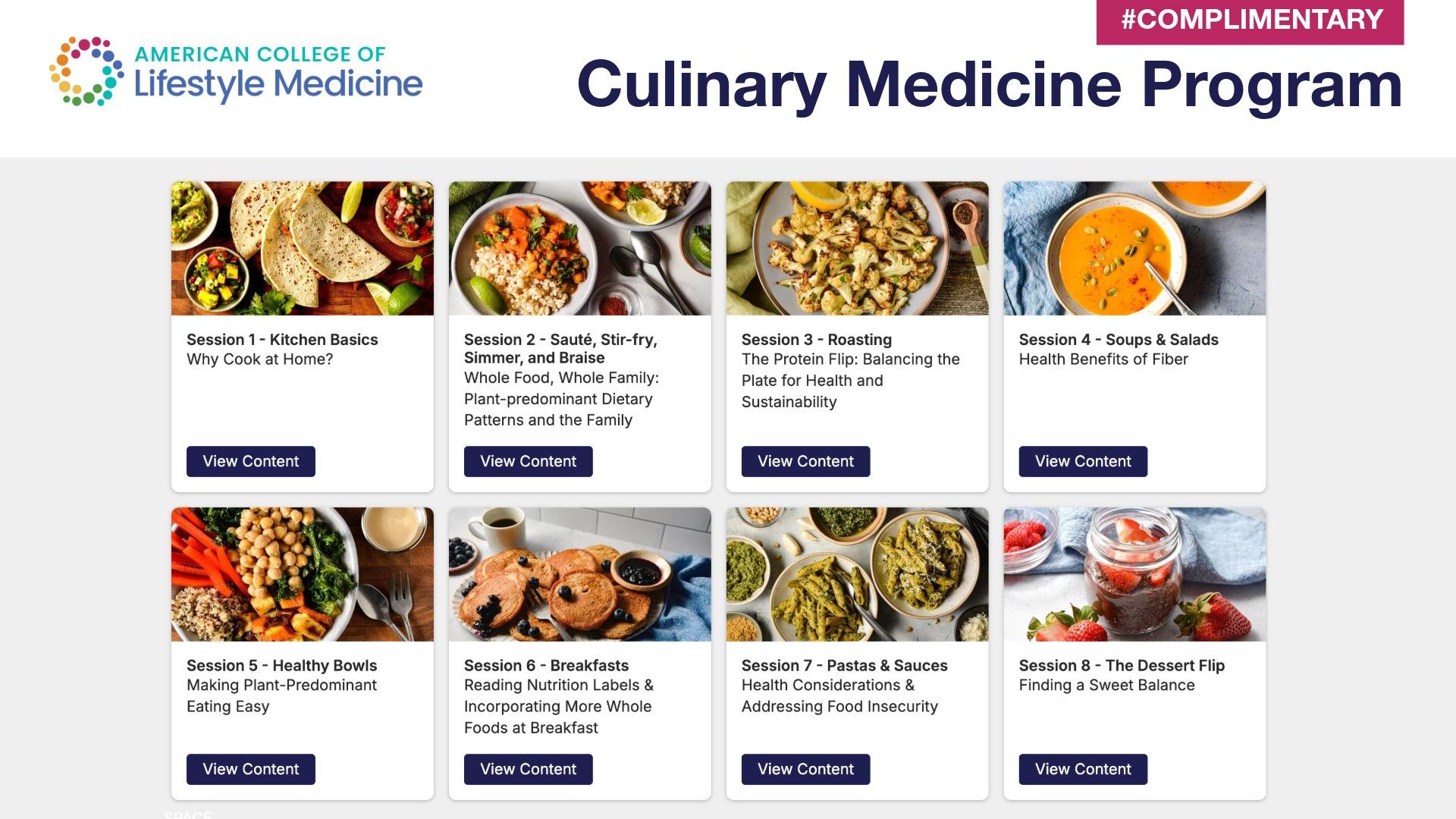The height and width of the screenshot is (819, 1456).
Task: Open View Content for Session 2 Sauté
Action: [528, 461]
